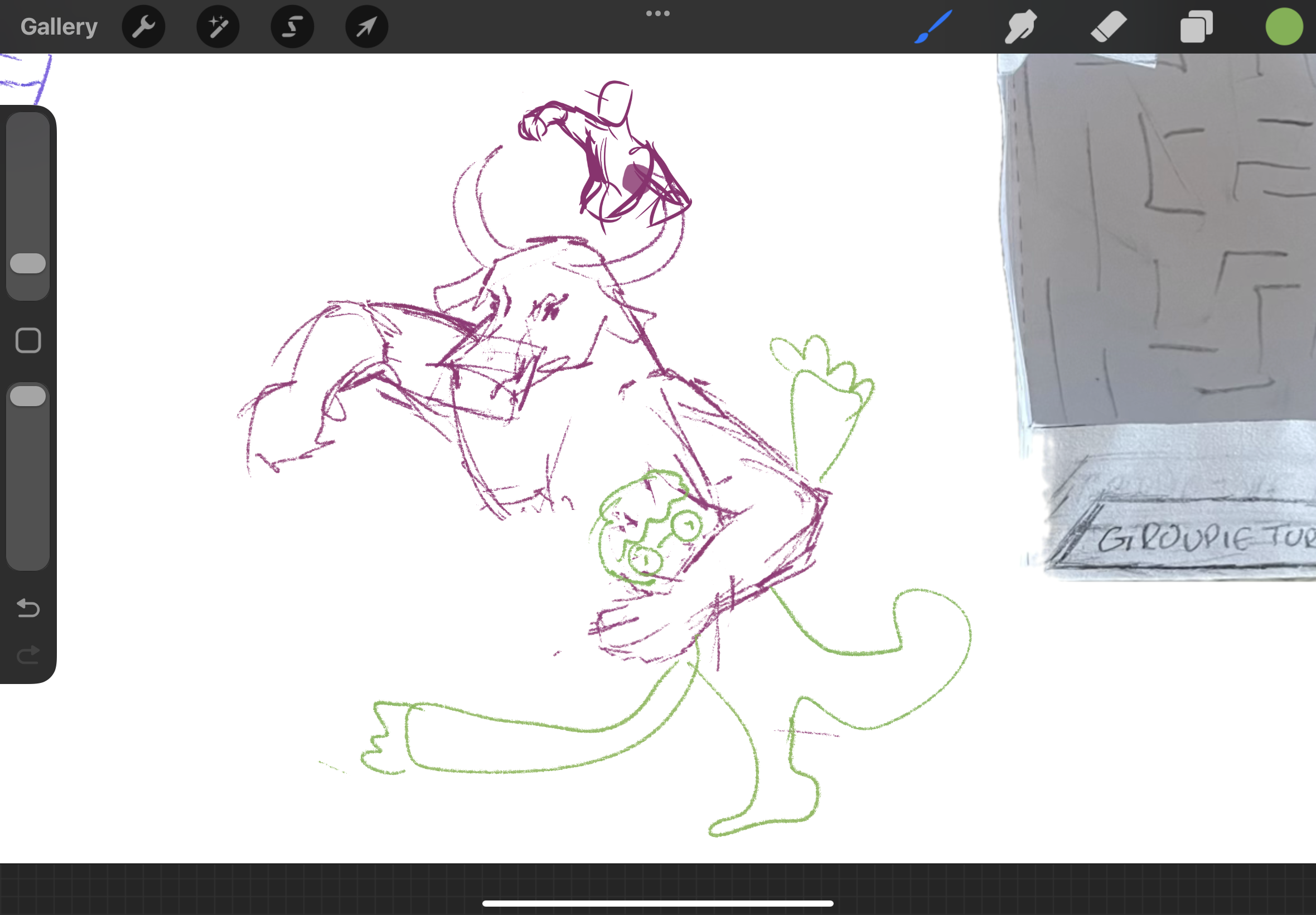Select the Brush tool

[x=933, y=26]
